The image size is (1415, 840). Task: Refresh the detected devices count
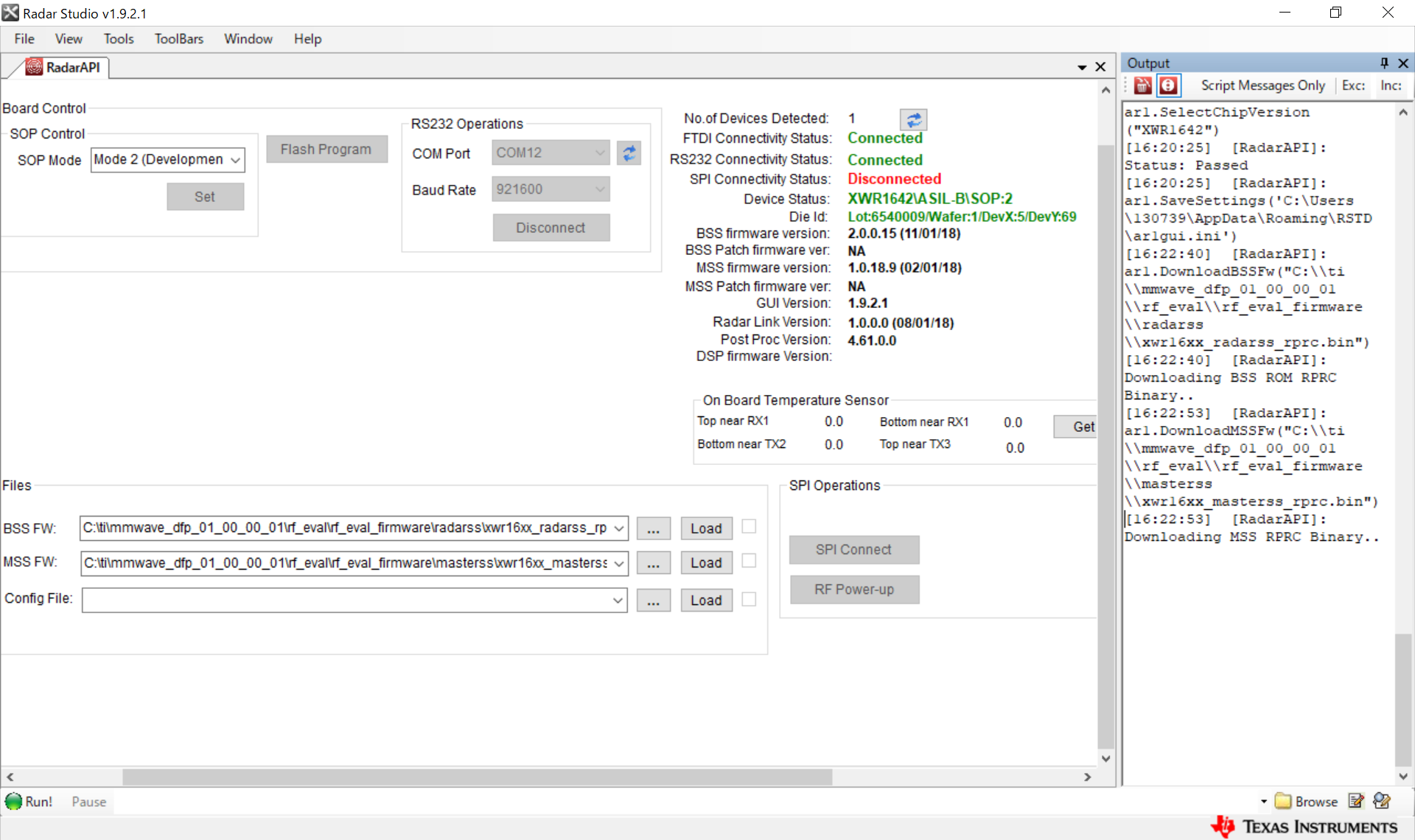tap(913, 119)
